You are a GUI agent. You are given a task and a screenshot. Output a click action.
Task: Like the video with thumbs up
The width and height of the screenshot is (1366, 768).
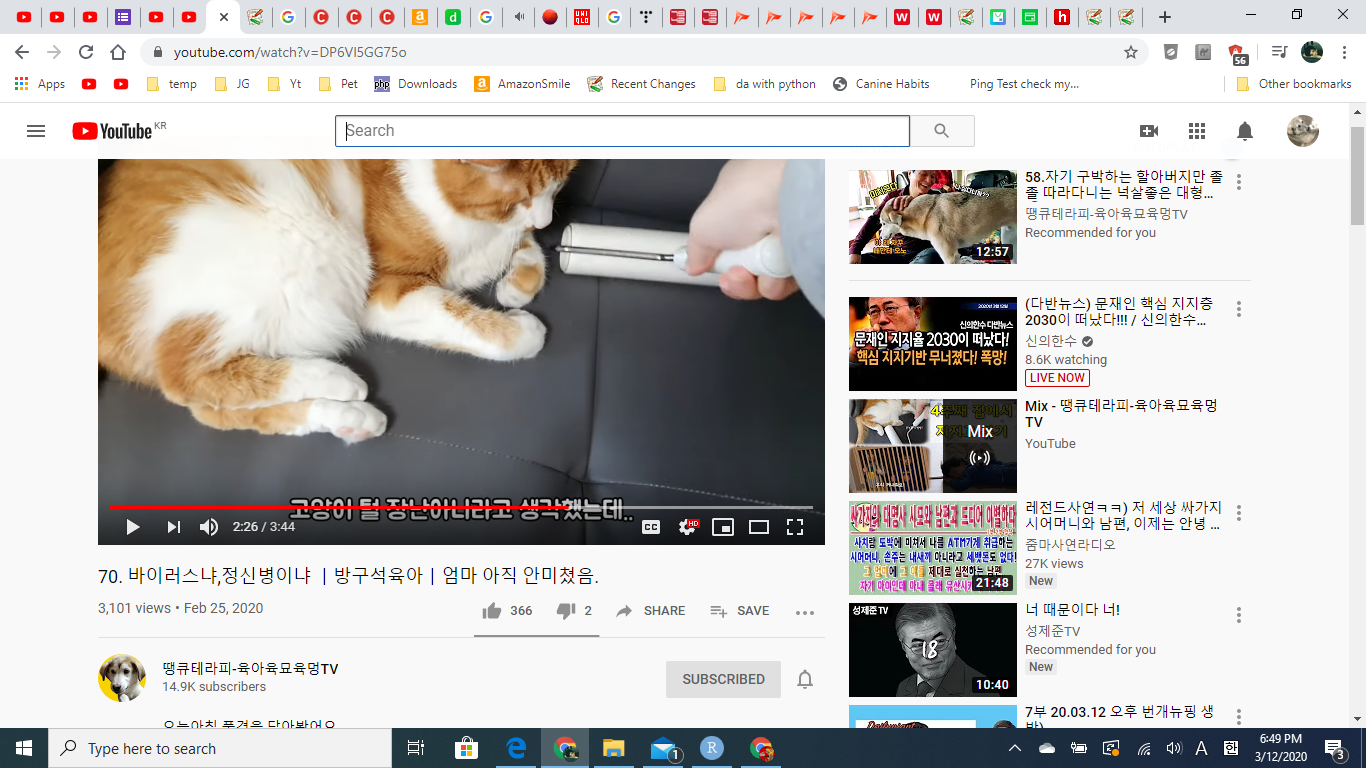click(x=506, y=611)
